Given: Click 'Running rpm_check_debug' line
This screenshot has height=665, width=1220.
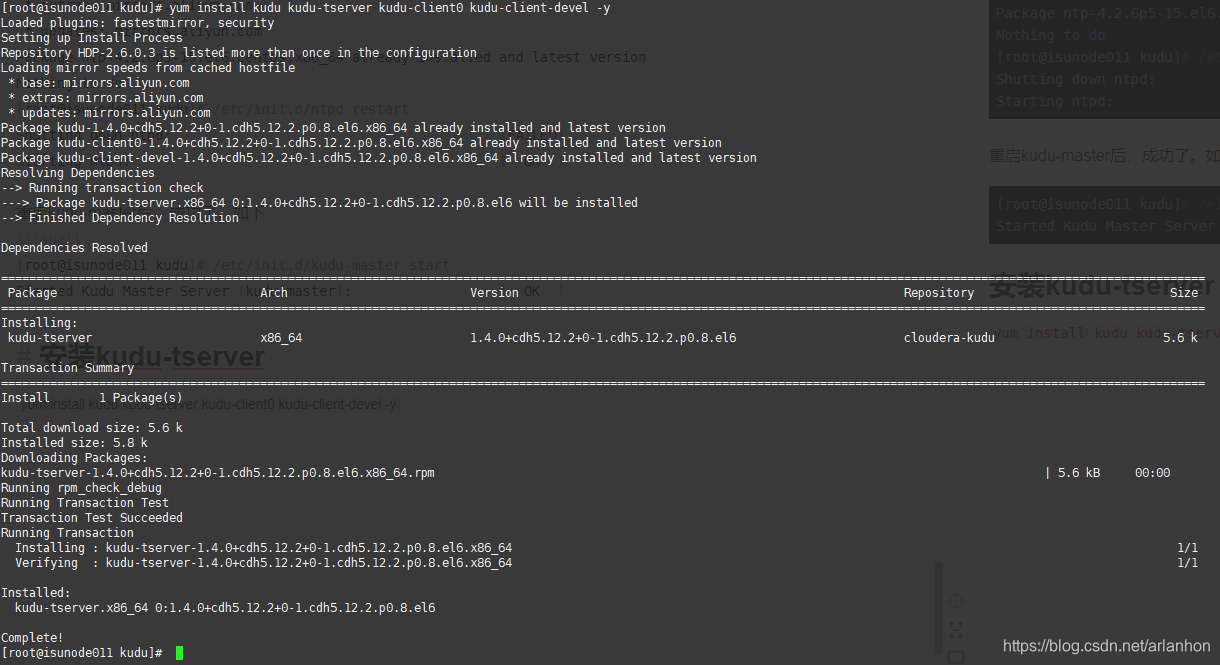Looking at the screenshot, I should point(81,488).
